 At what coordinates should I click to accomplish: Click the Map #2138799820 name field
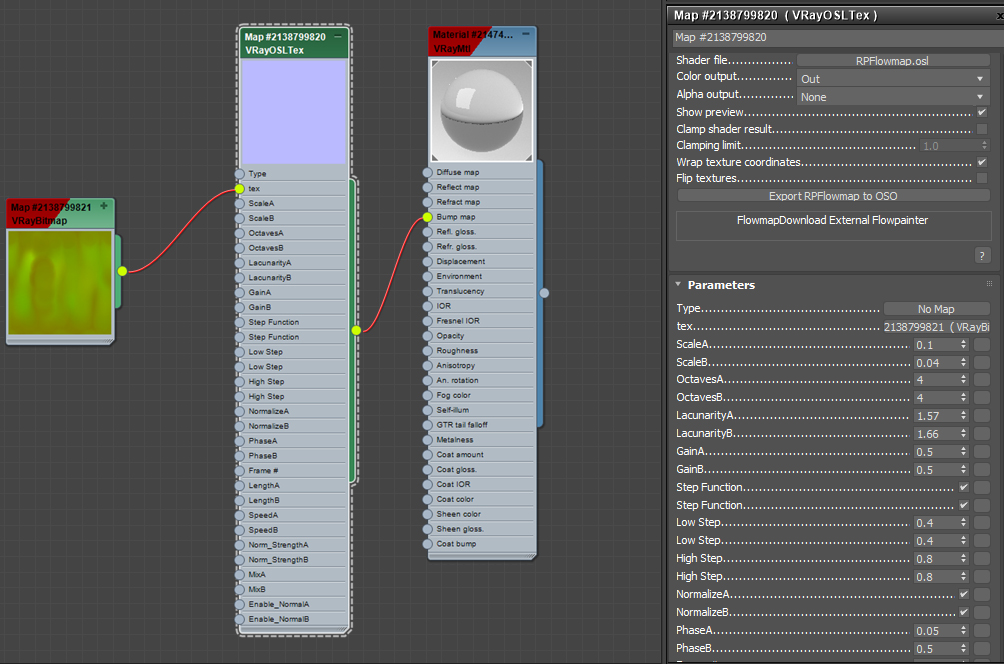pos(838,37)
